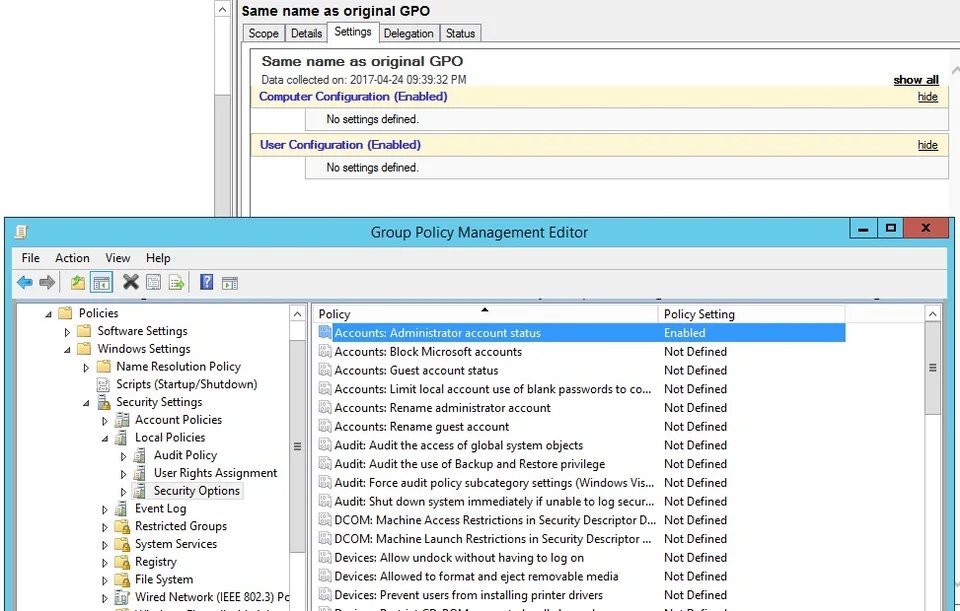Go up one level with folder-arrow icon
The width and height of the screenshot is (960, 611).
pyautogui.click(x=77, y=282)
